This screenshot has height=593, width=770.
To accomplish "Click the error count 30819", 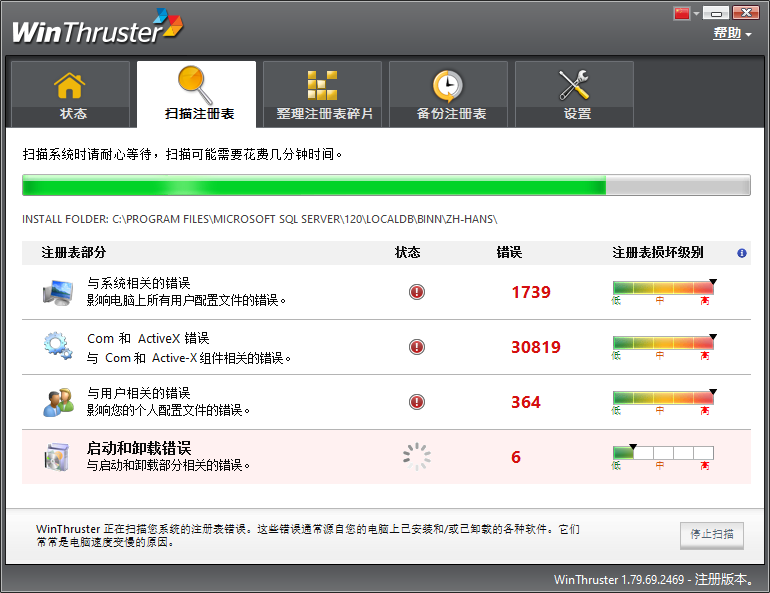I will (536, 347).
